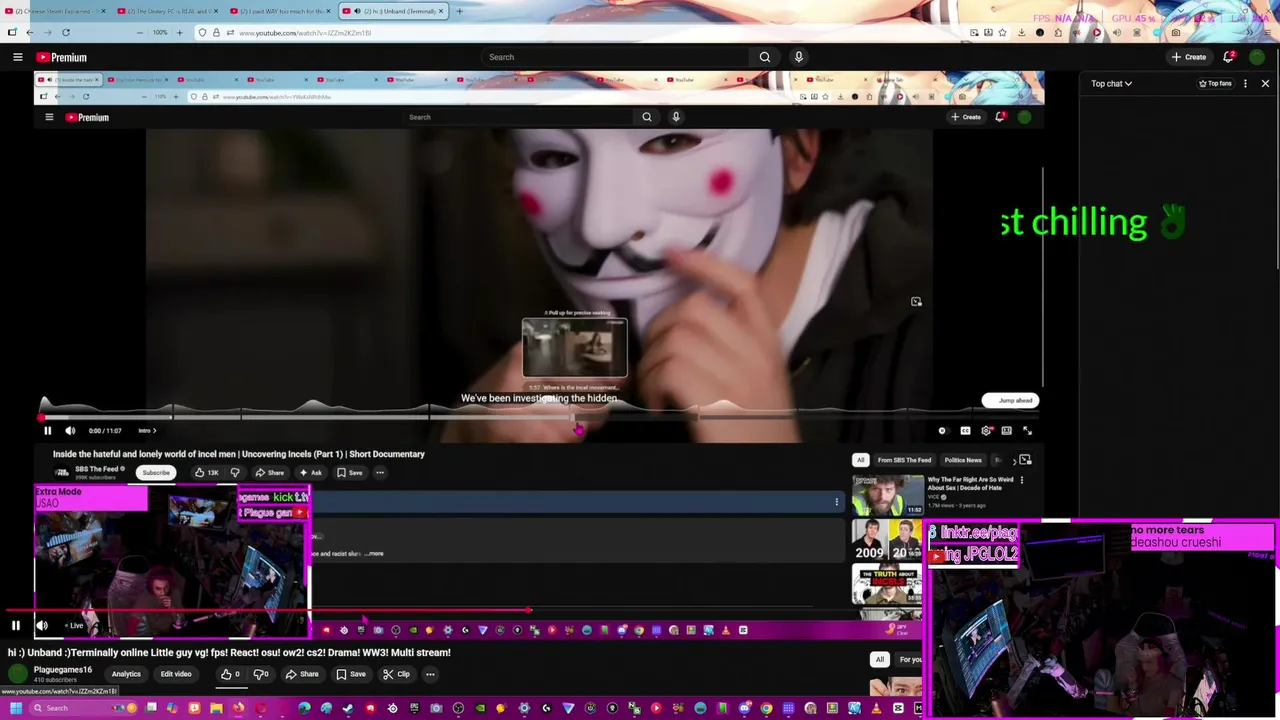
Task: Seek on the inner documentary progress bar
Action: coord(540,417)
